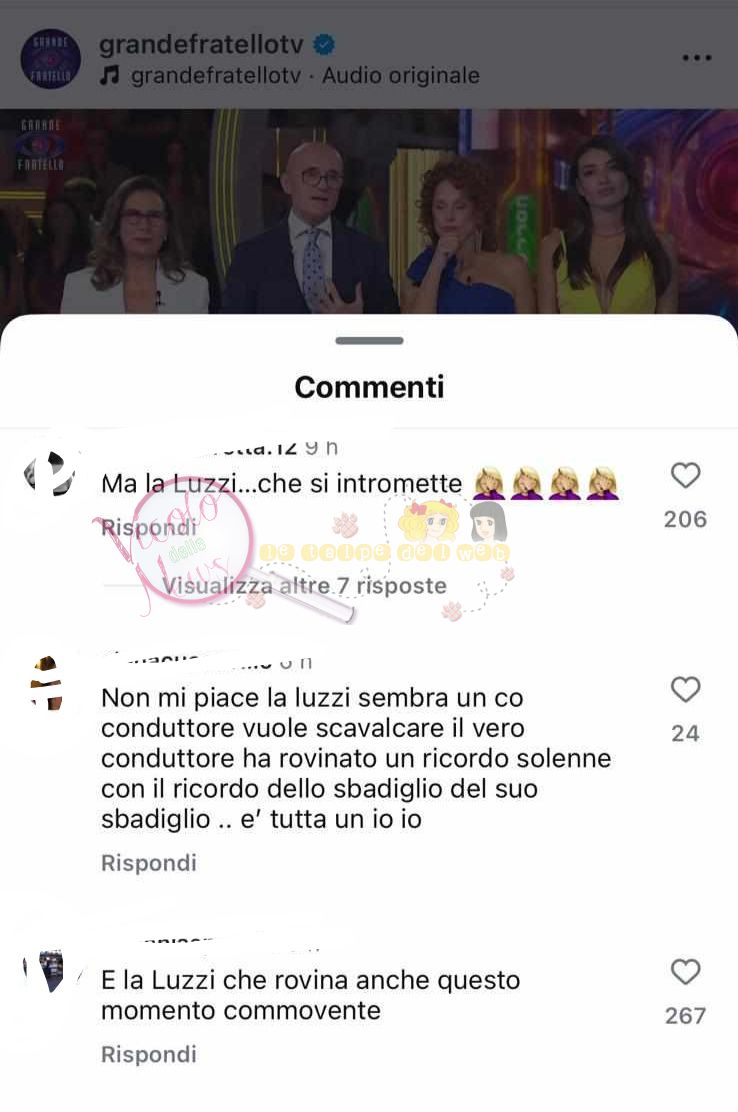The height and width of the screenshot is (1112, 738).
Task: Open the grandefratellotv username link
Action: 201,45
